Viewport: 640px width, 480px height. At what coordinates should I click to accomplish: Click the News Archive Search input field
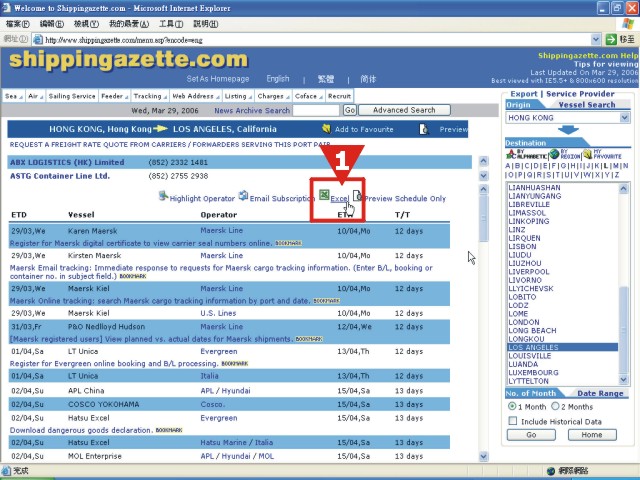point(316,110)
